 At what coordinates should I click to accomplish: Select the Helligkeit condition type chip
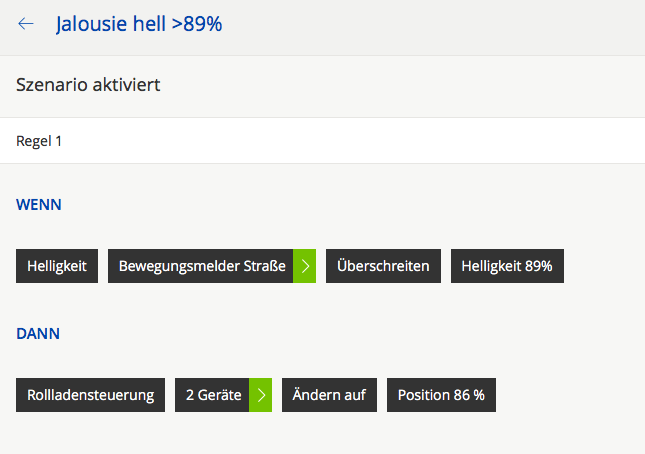[x=57, y=266]
